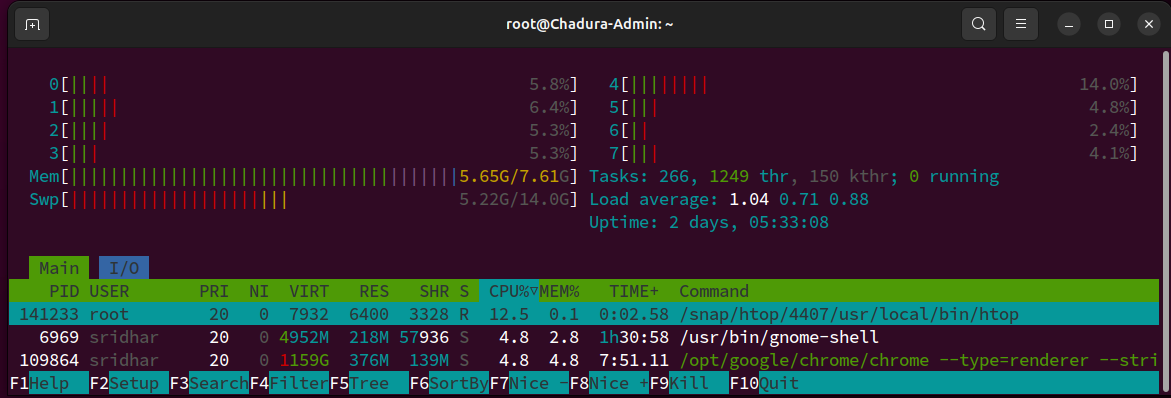
Task: Sort by MEM% column header
Action: [559, 291]
